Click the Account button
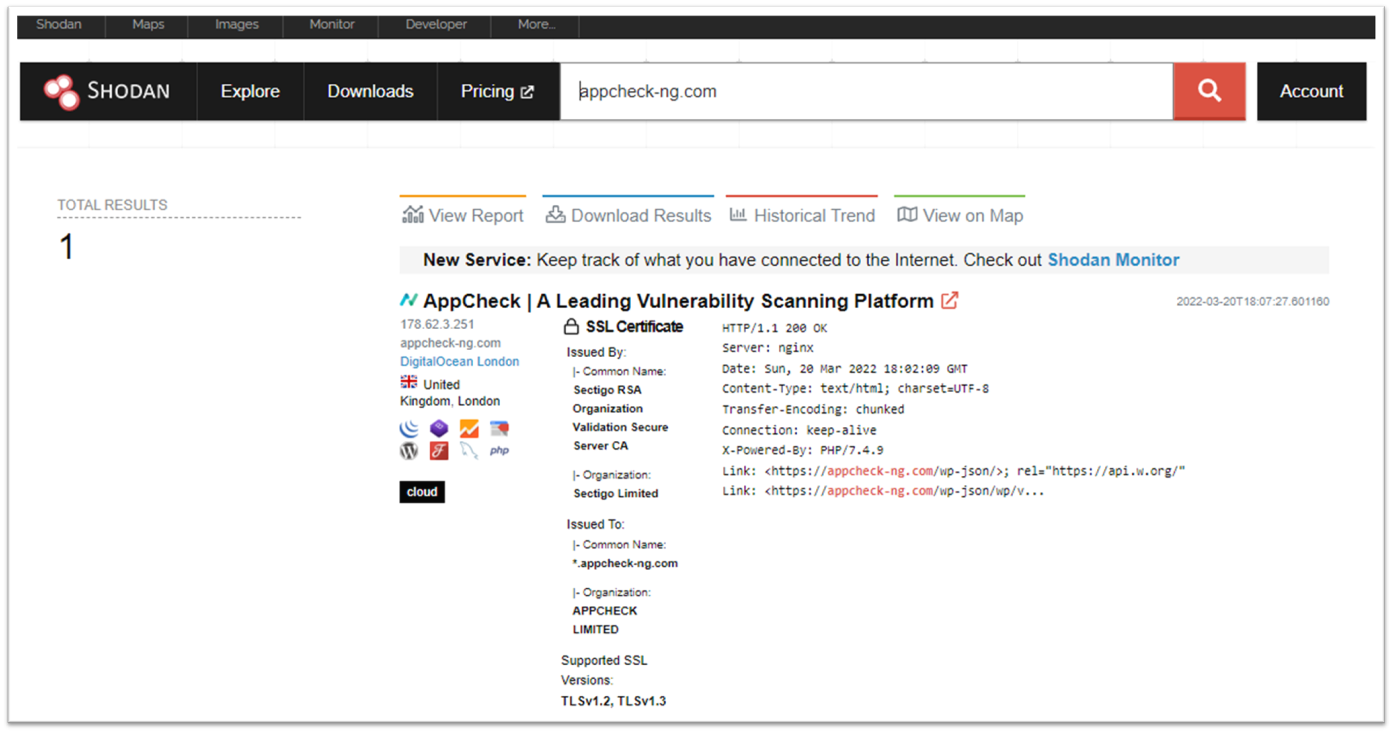The image size is (1393, 733). (1311, 91)
